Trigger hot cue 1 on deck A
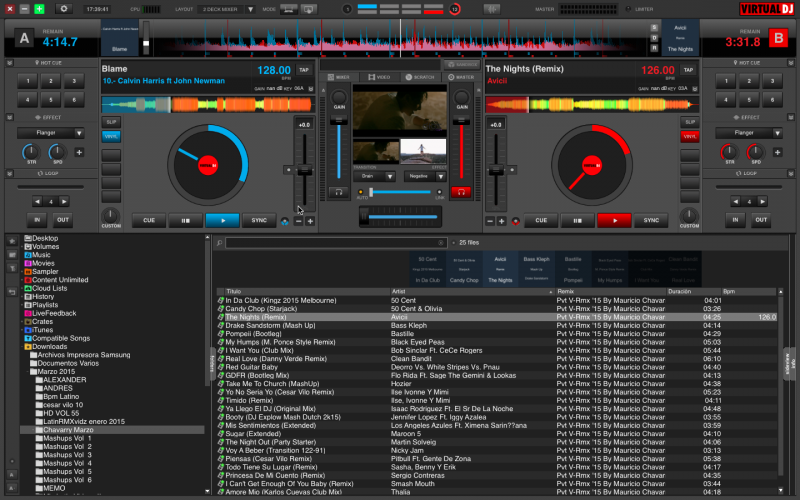Viewport: 800px width, 500px height. point(28,81)
